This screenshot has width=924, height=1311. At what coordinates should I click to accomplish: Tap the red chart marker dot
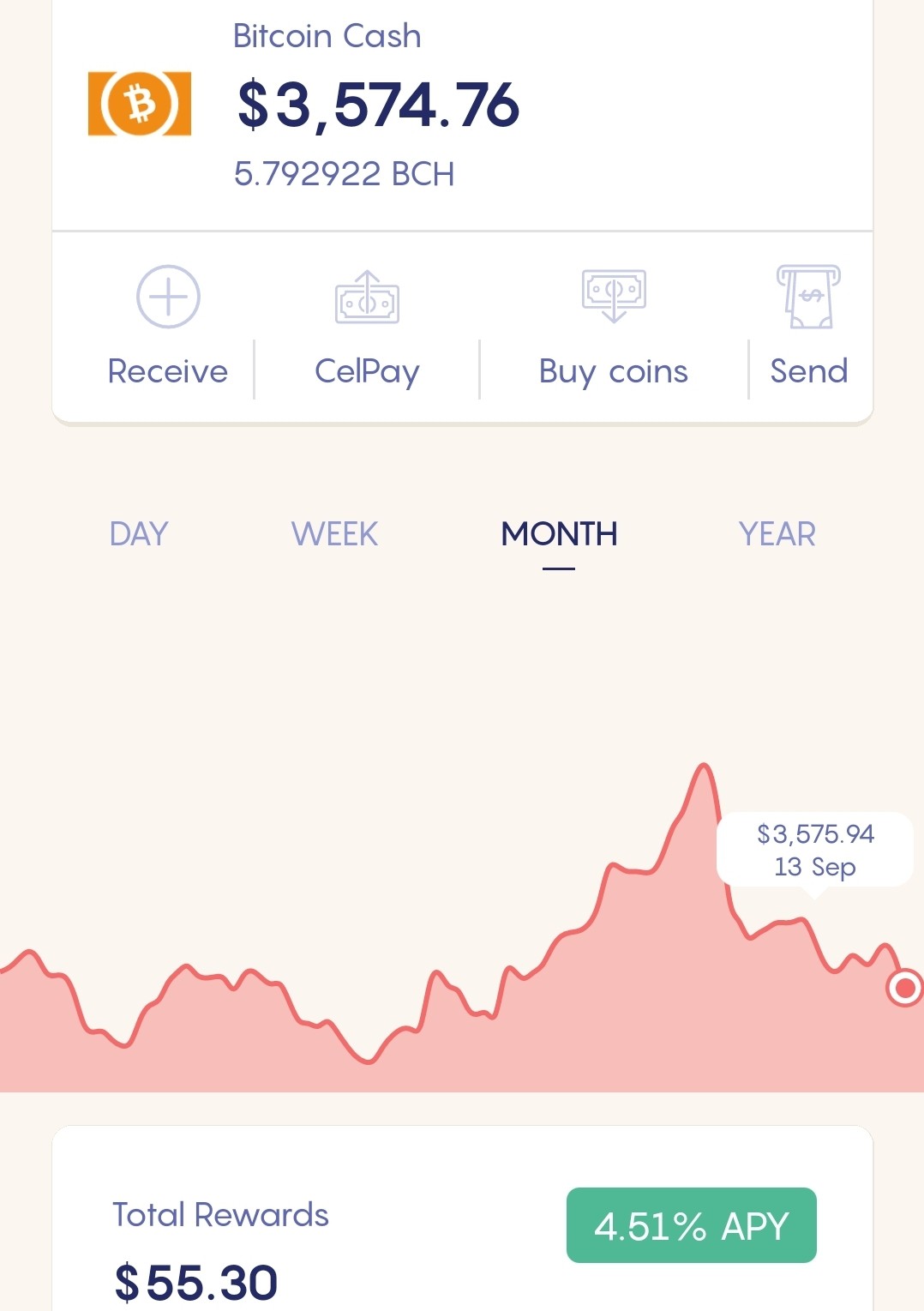point(904,988)
